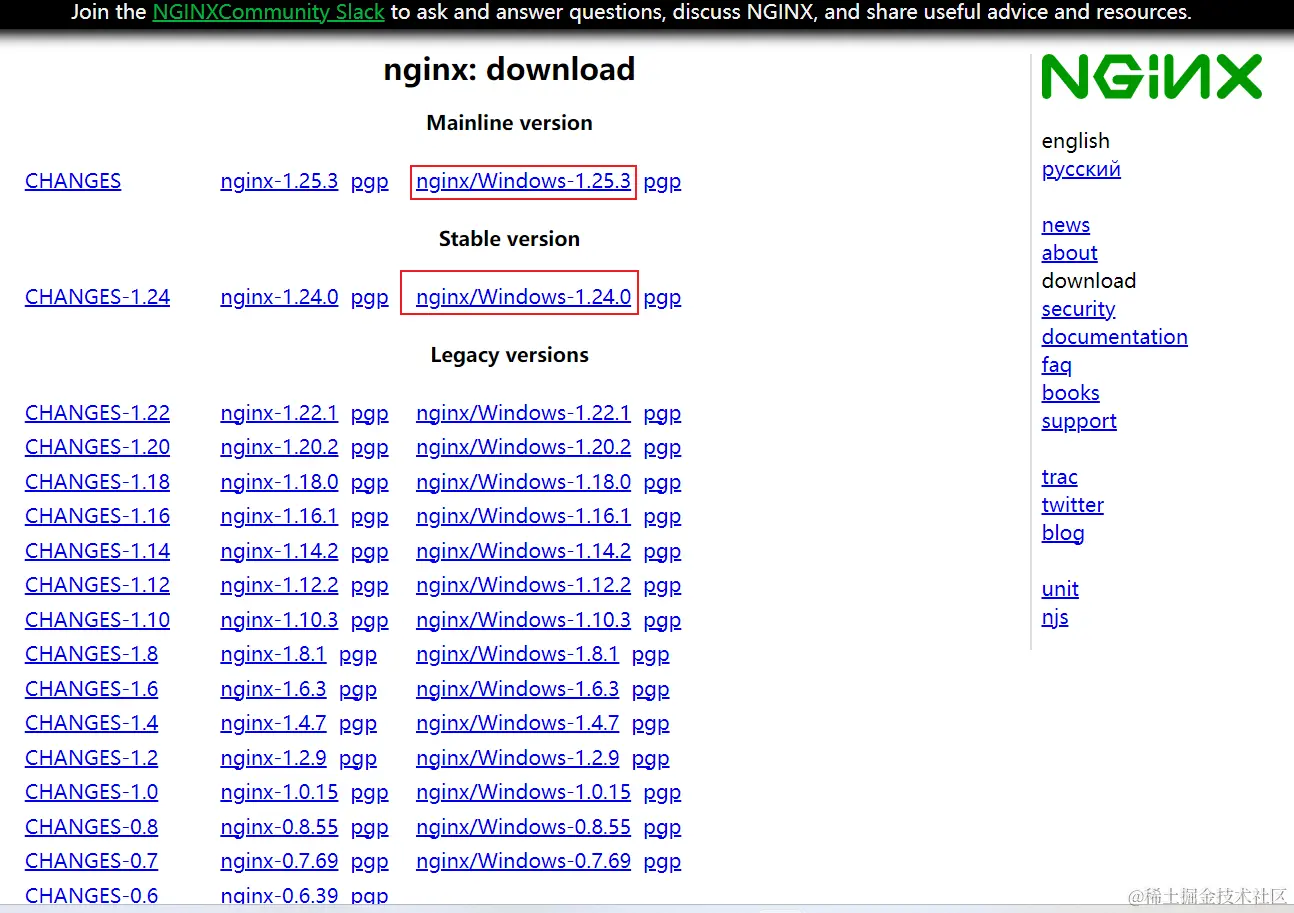Open the faq page
This screenshot has width=1294, height=913.
point(1056,365)
